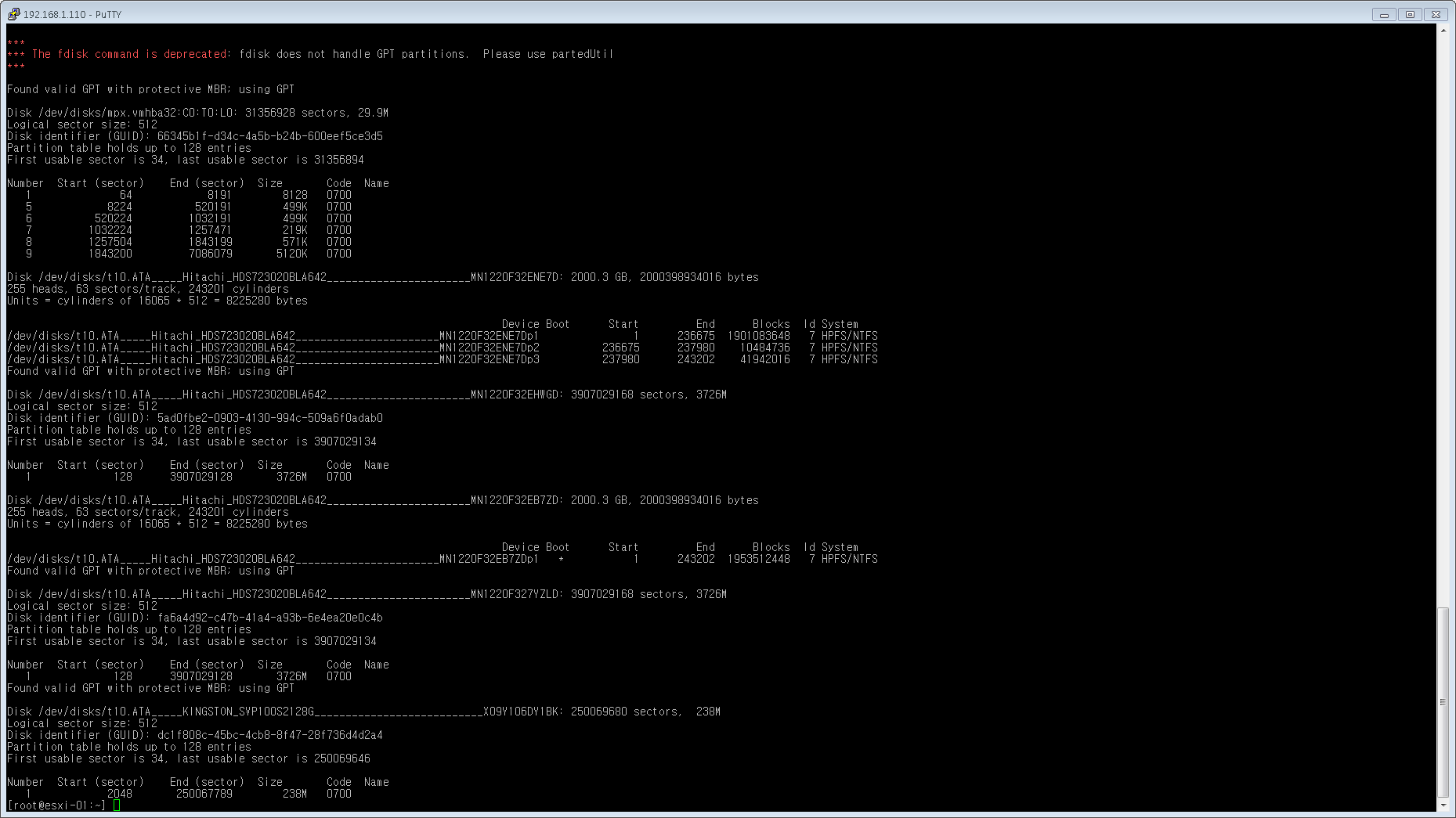Click the value 31356894 last usable sector

(339, 160)
